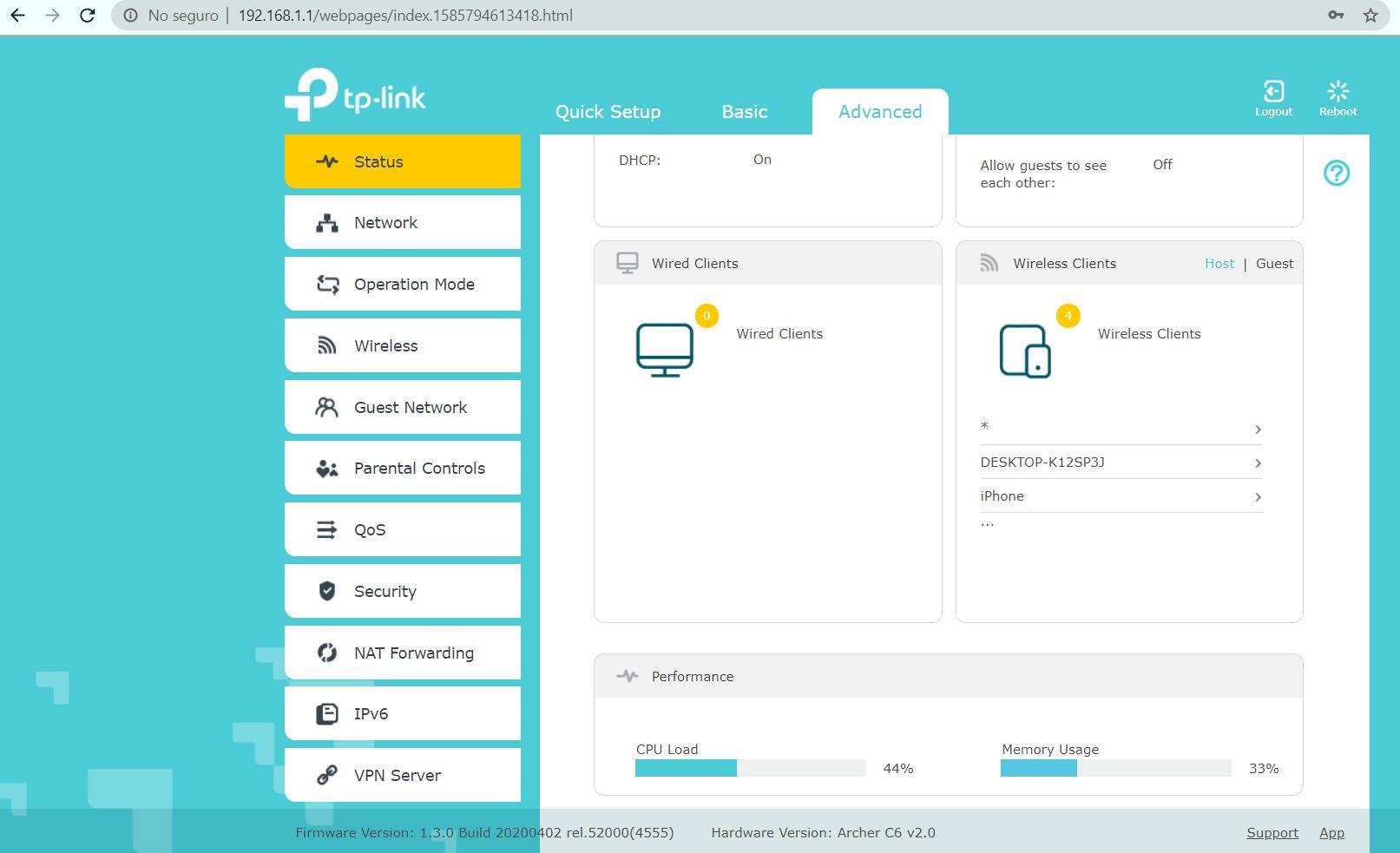
Task: Open the help question mark icon
Action: click(x=1336, y=174)
